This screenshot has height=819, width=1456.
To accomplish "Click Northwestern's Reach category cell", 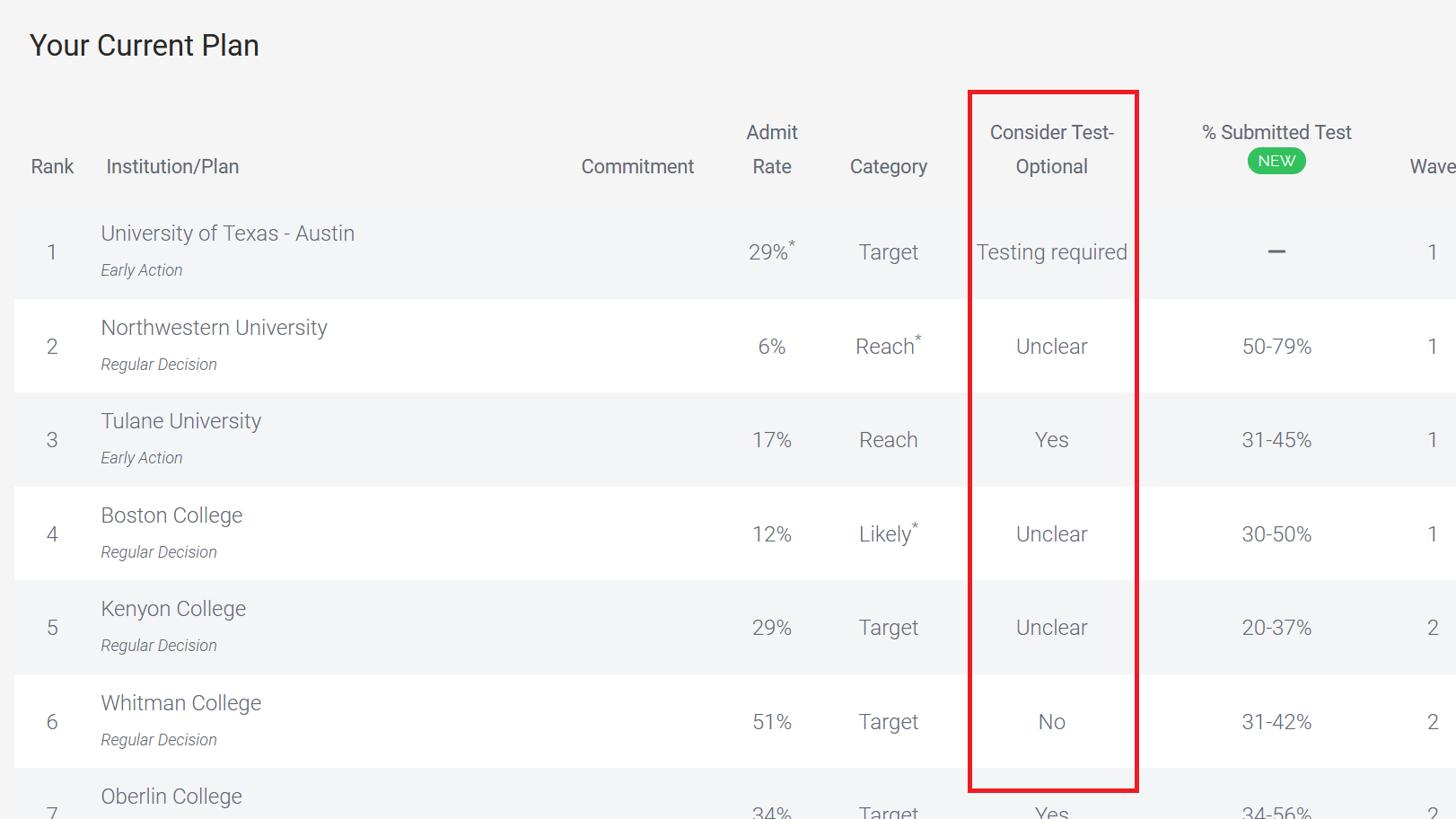I will pyautogui.click(x=887, y=347).
